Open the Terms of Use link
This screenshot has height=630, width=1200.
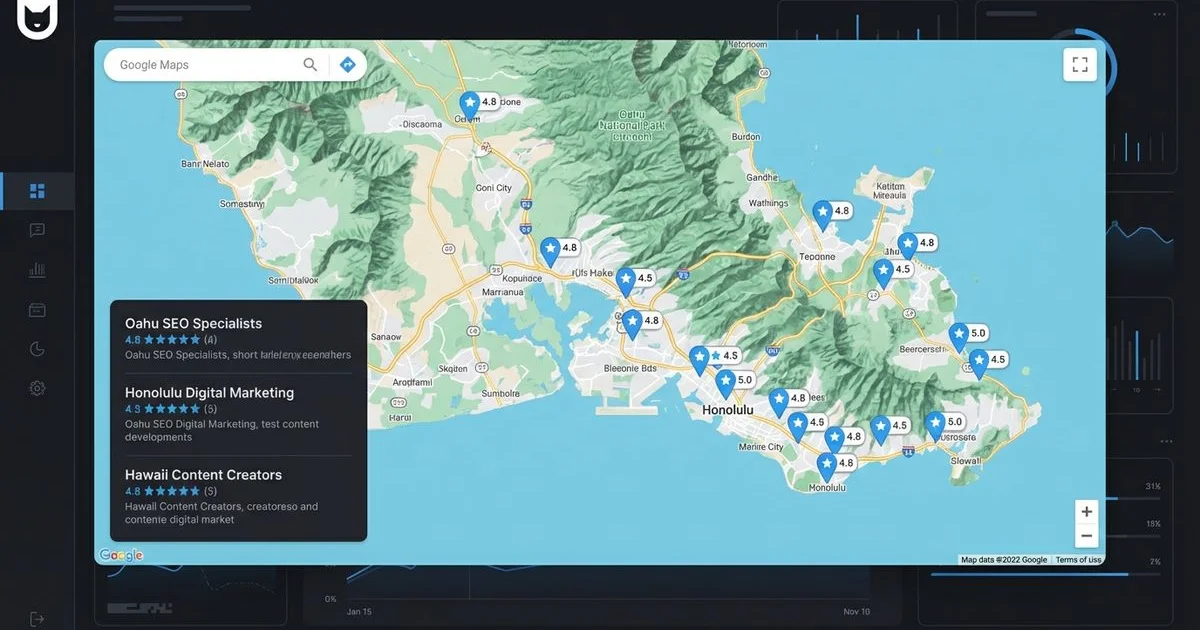[1078, 559]
